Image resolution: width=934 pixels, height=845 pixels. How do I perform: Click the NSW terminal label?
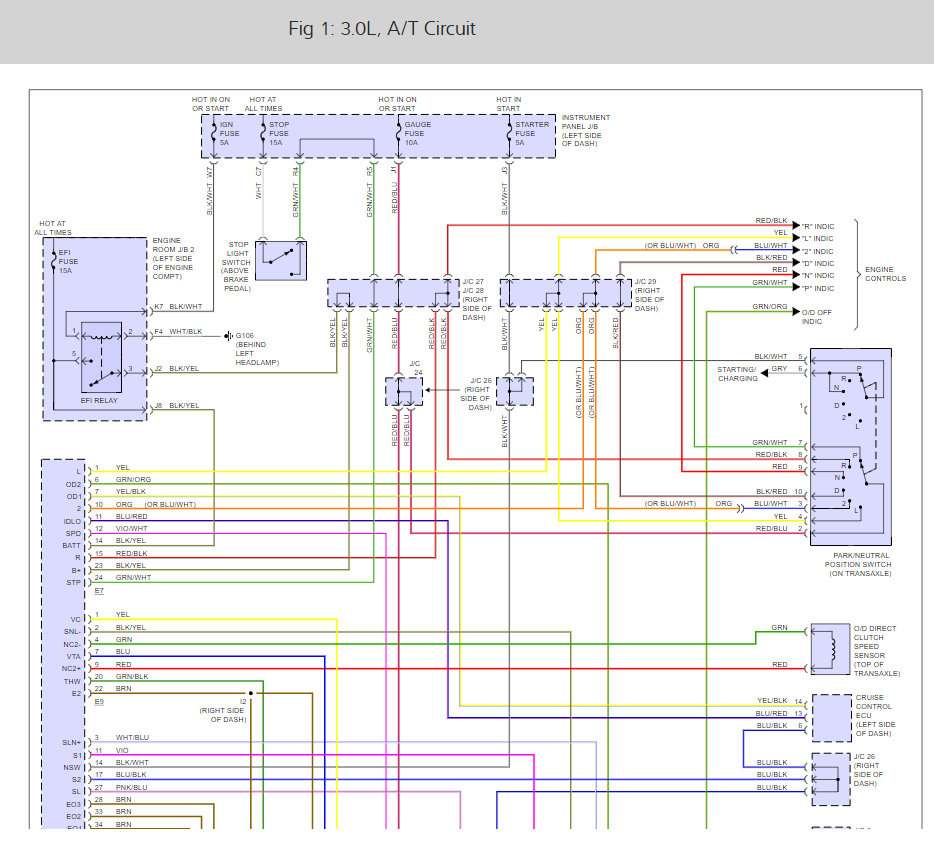point(72,768)
